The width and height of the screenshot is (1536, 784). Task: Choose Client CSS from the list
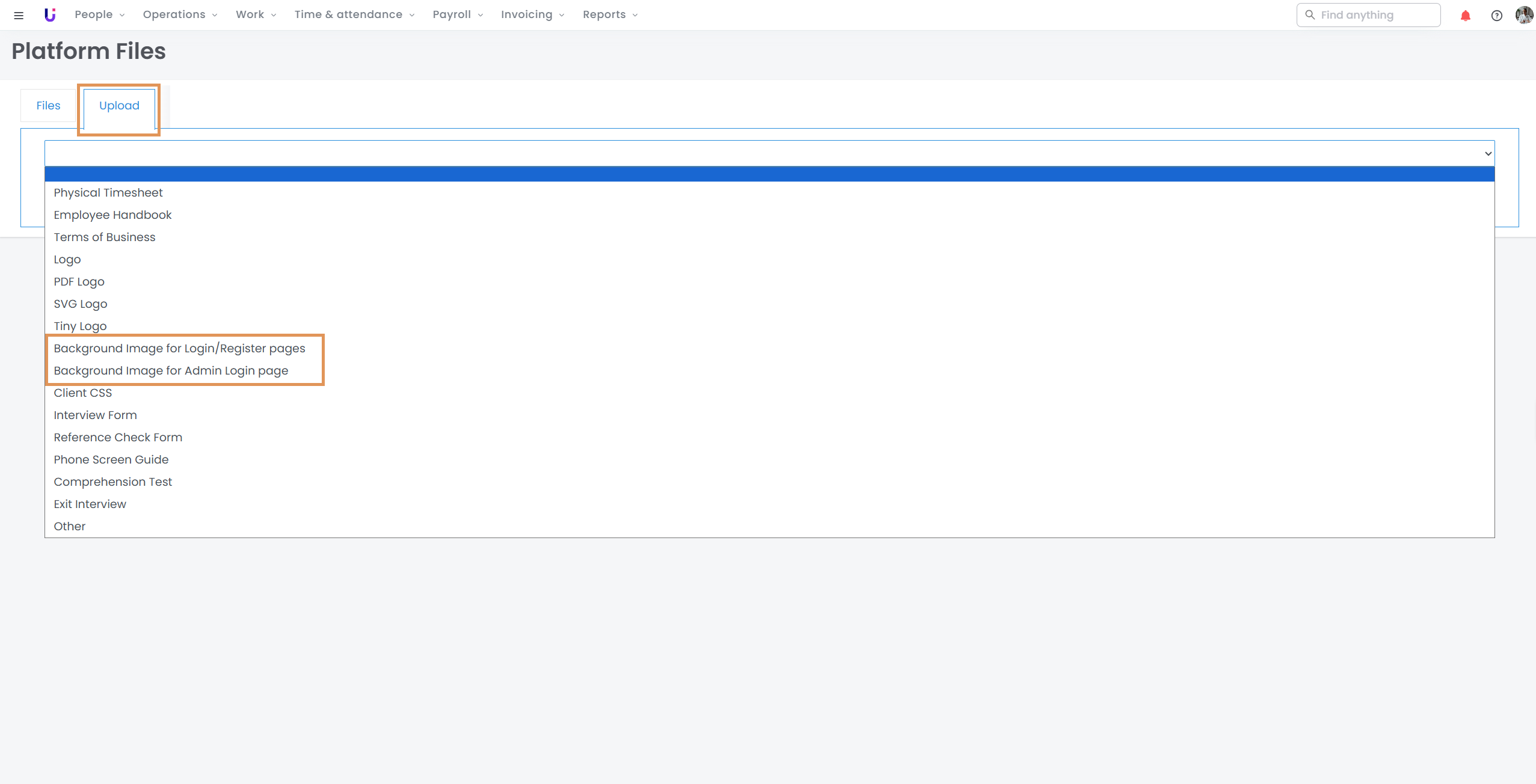(x=83, y=393)
